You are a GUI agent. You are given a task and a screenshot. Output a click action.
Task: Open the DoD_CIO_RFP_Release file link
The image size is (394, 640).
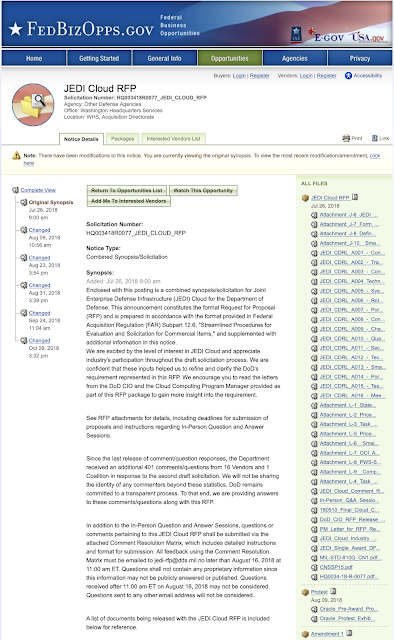click(x=353, y=520)
